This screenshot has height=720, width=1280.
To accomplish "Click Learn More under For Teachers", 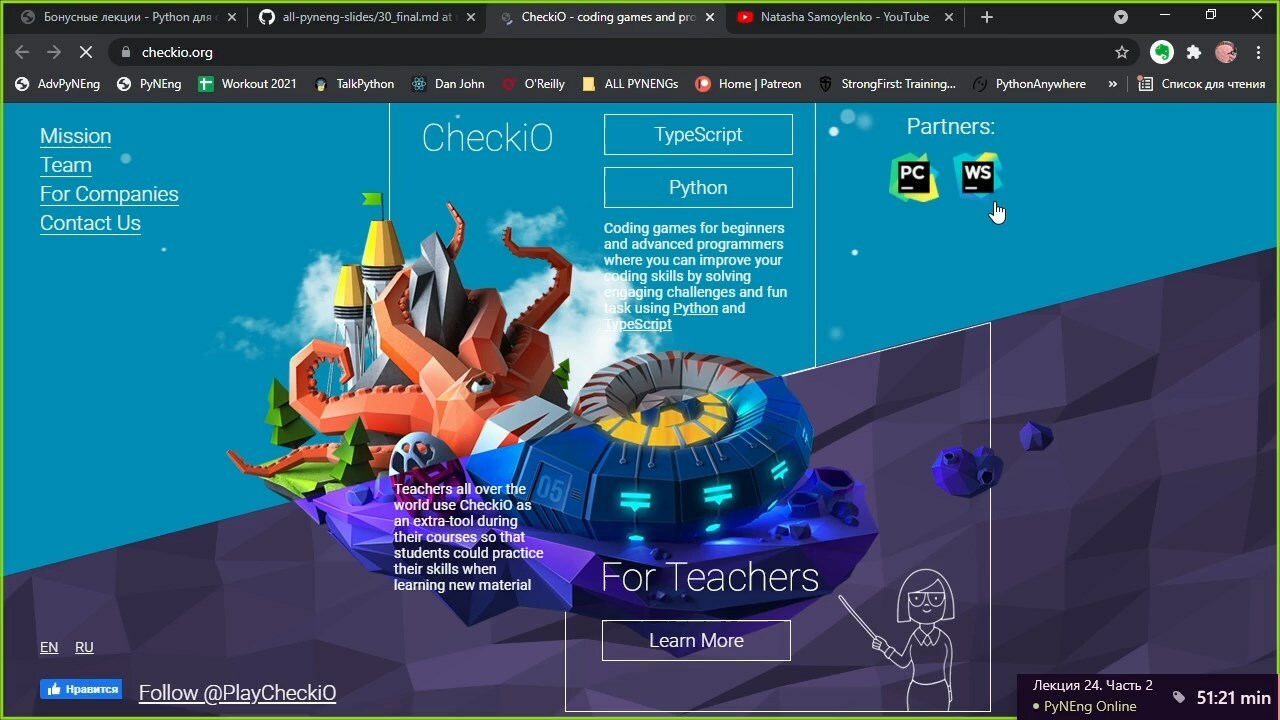I will [x=696, y=640].
